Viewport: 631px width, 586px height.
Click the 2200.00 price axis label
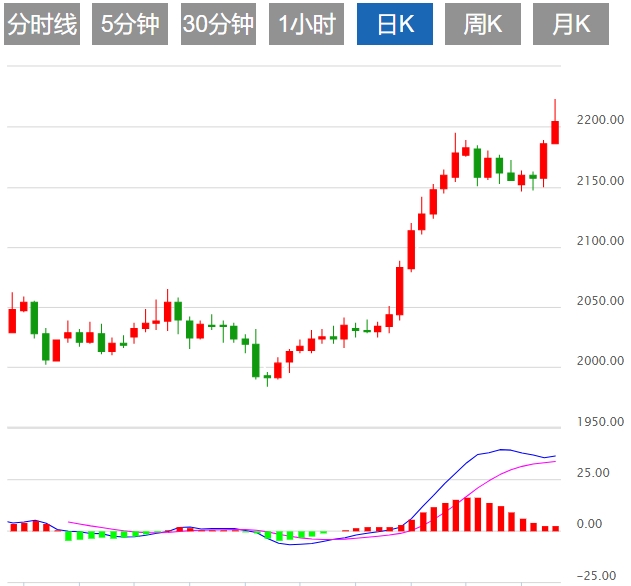(600, 120)
